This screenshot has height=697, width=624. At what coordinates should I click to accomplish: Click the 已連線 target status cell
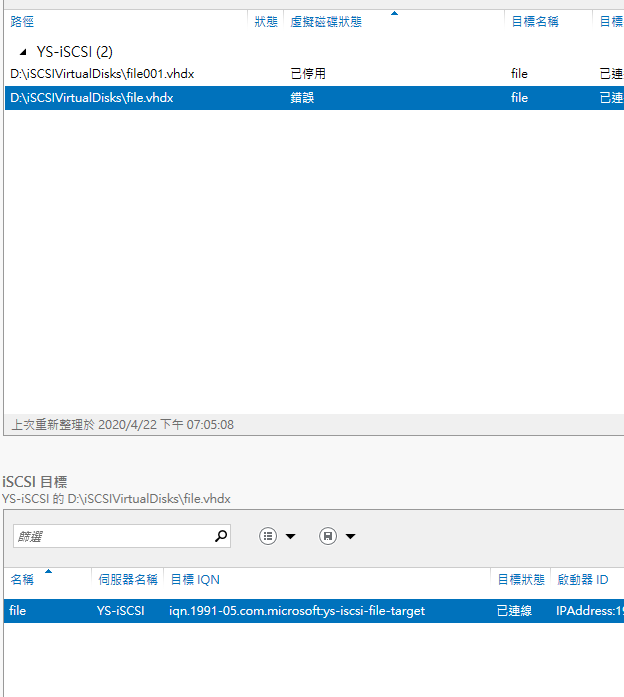(514, 611)
